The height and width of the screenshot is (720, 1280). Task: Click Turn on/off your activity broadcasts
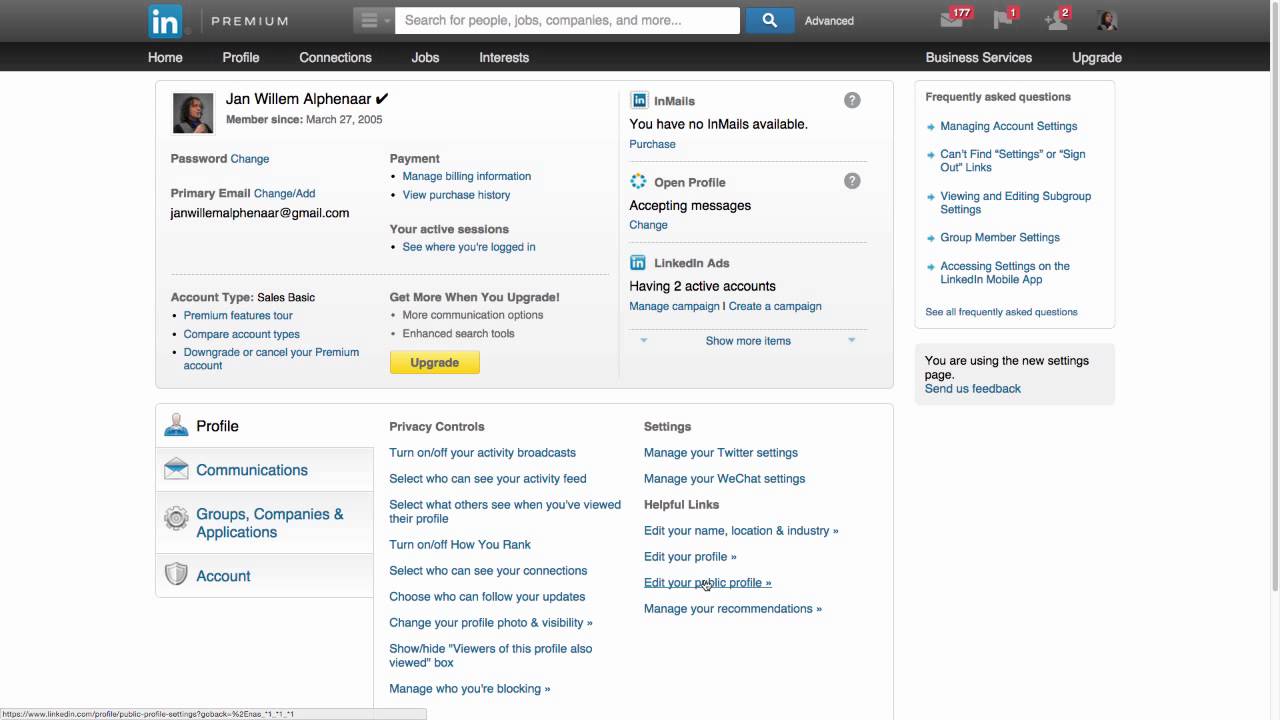[x=482, y=453]
